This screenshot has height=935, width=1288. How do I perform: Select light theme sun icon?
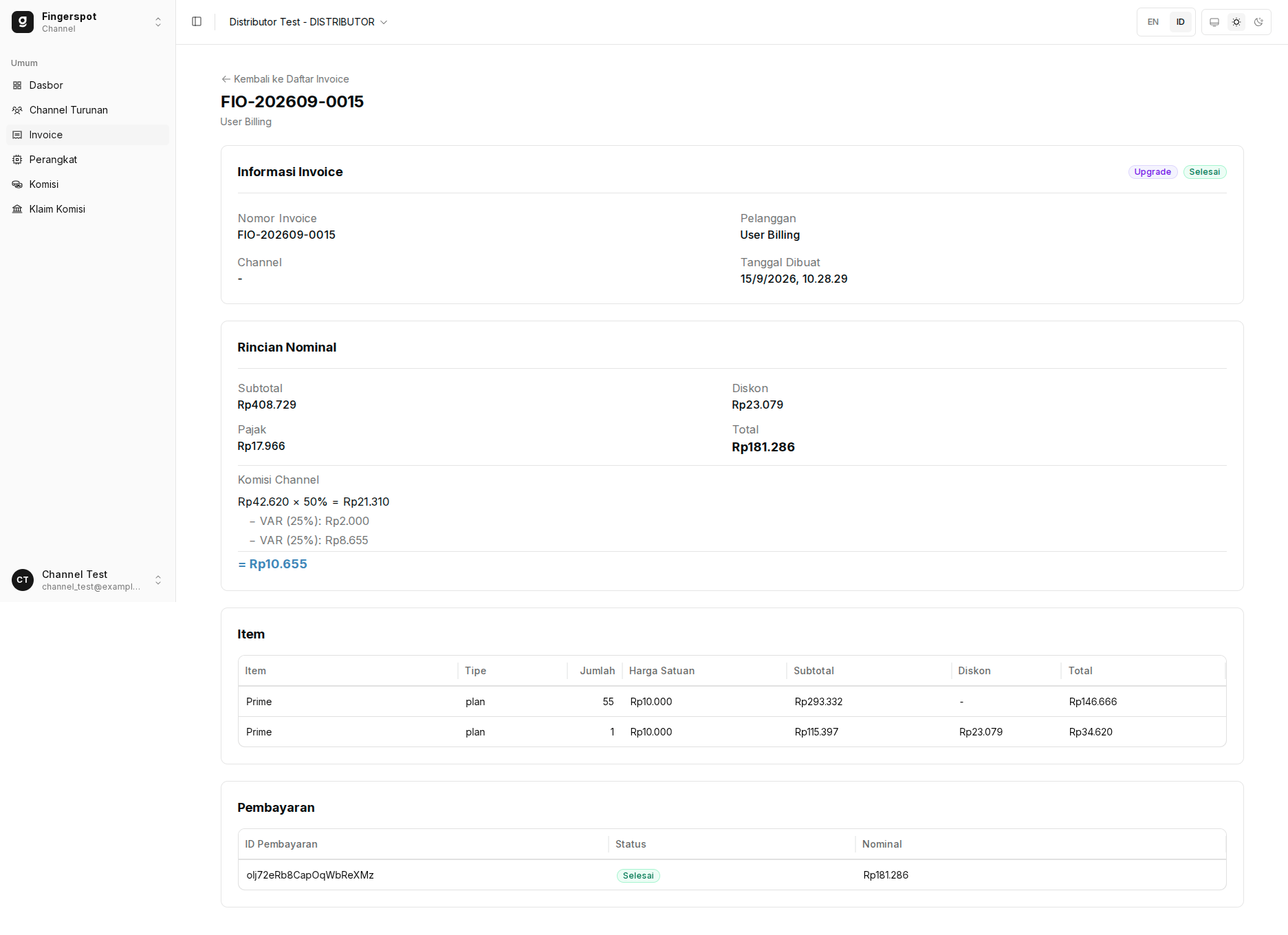pyautogui.click(x=1236, y=22)
